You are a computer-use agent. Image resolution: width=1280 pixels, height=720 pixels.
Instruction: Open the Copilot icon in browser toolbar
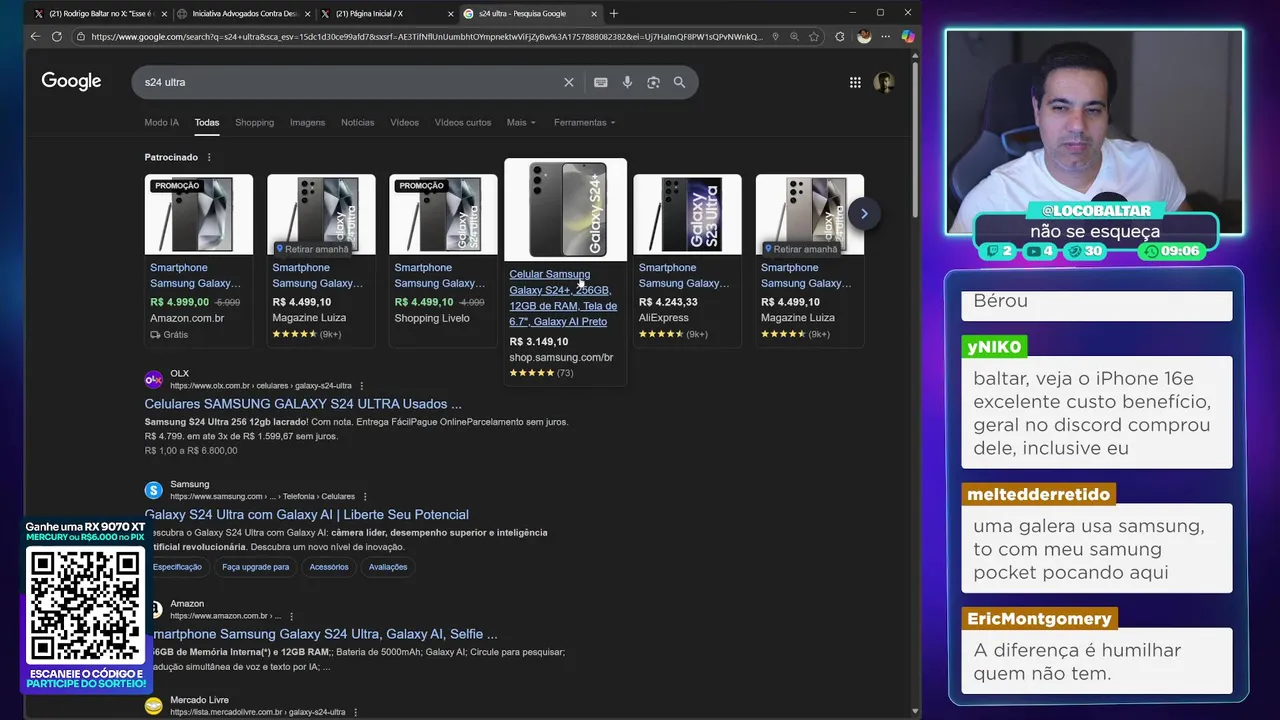coord(907,37)
